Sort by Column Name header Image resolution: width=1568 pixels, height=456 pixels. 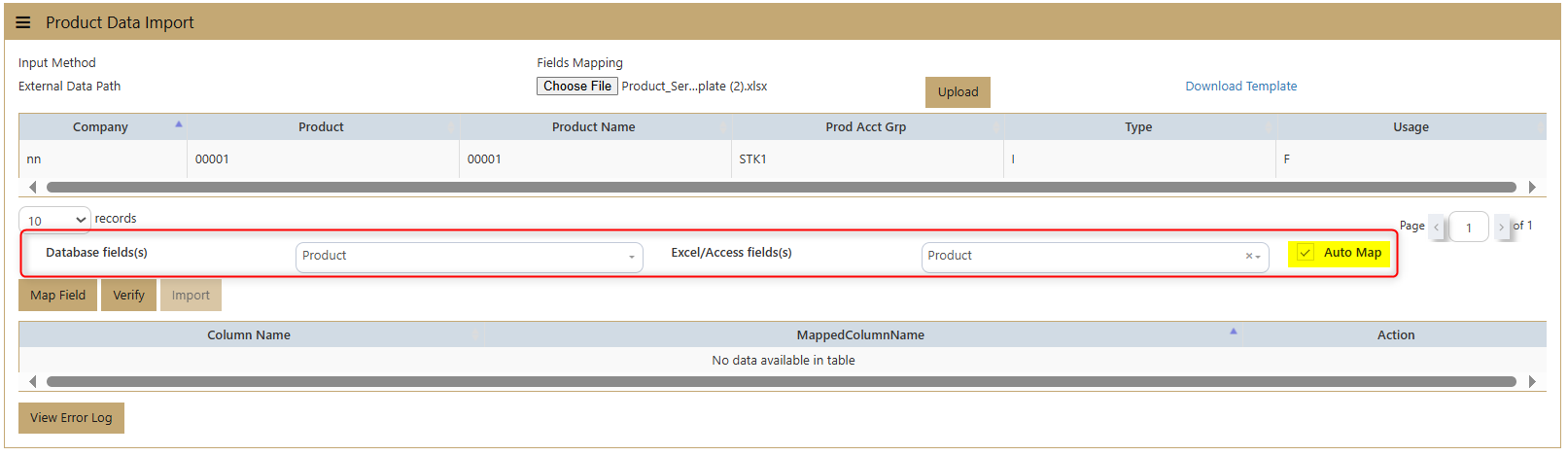pos(249,335)
